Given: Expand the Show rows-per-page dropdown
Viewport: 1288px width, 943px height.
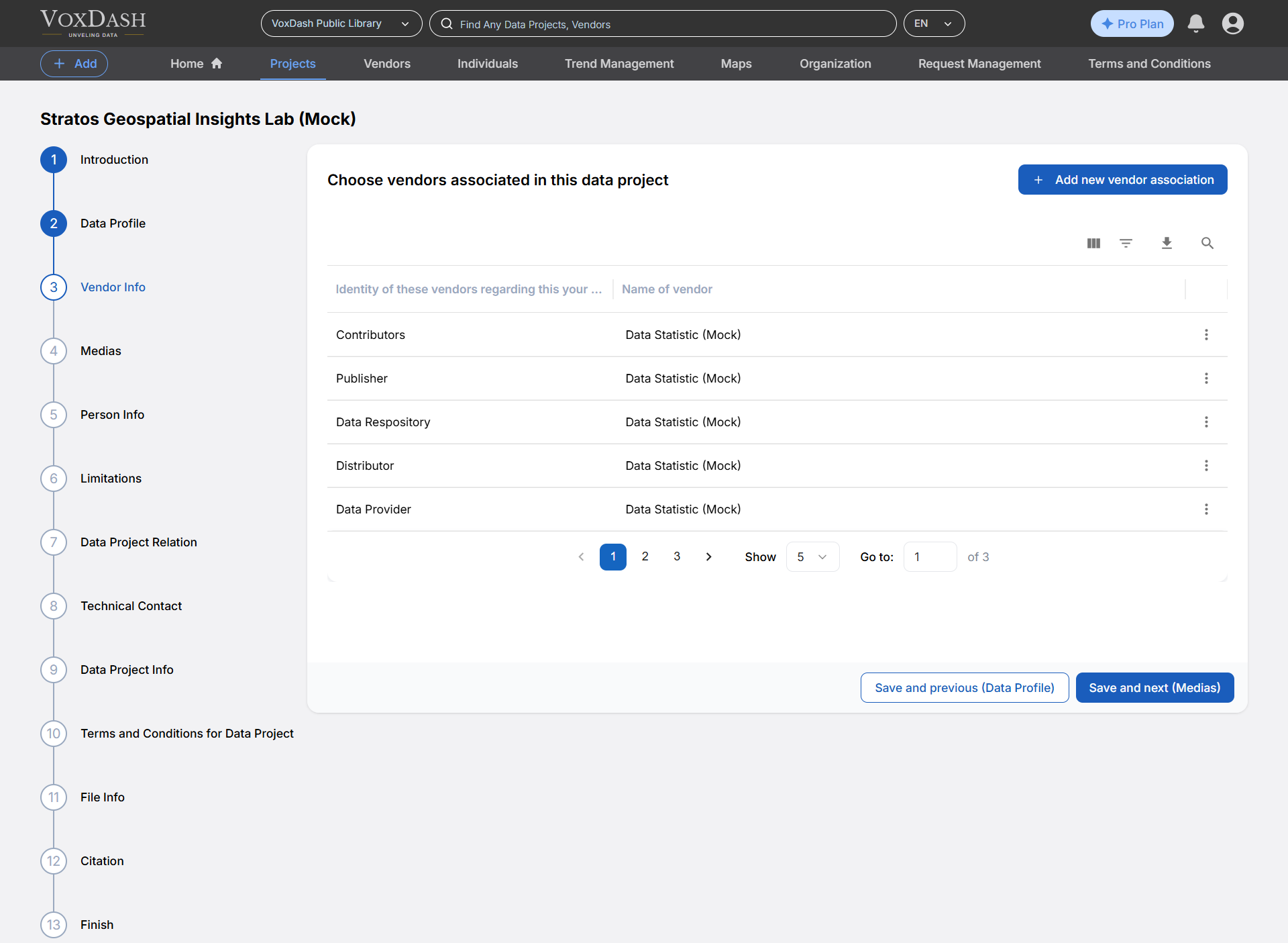Looking at the screenshot, I should pos(812,557).
